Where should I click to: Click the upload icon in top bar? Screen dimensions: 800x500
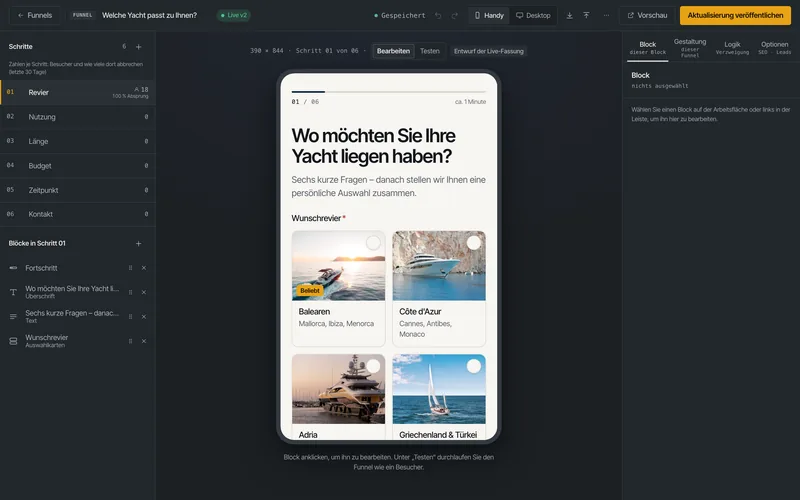click(x=586, y=15)
